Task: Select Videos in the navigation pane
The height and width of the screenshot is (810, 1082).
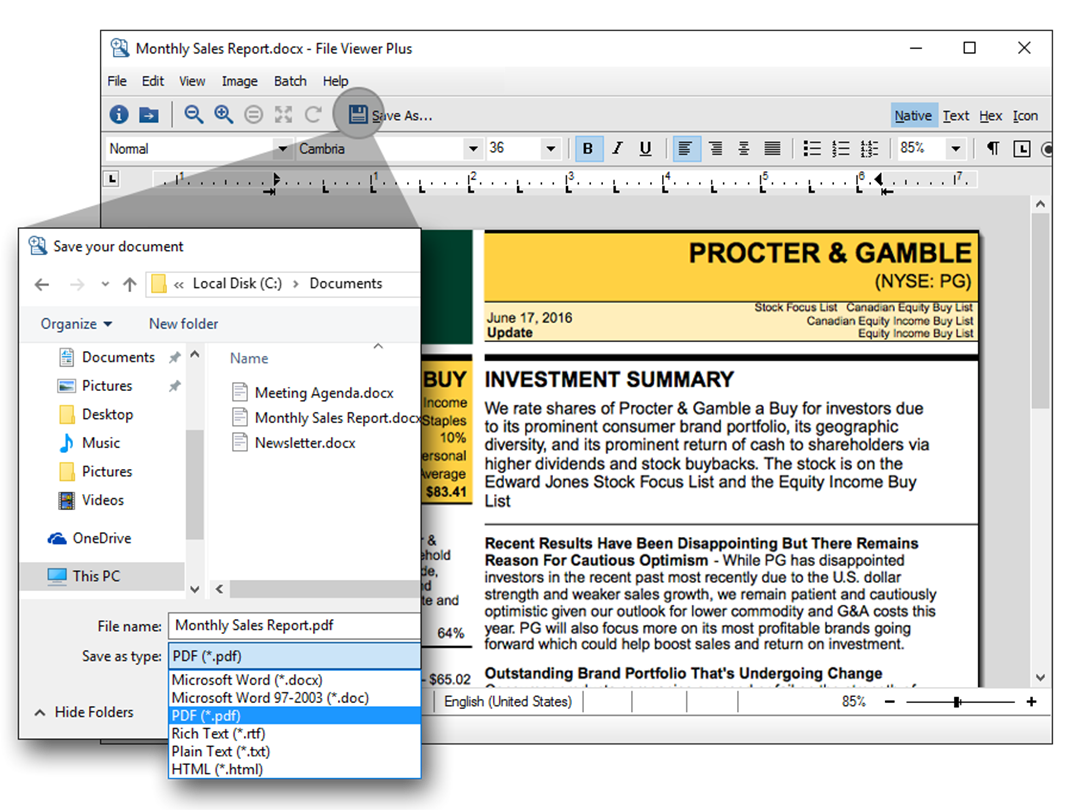Action: (x=103, y=500)
